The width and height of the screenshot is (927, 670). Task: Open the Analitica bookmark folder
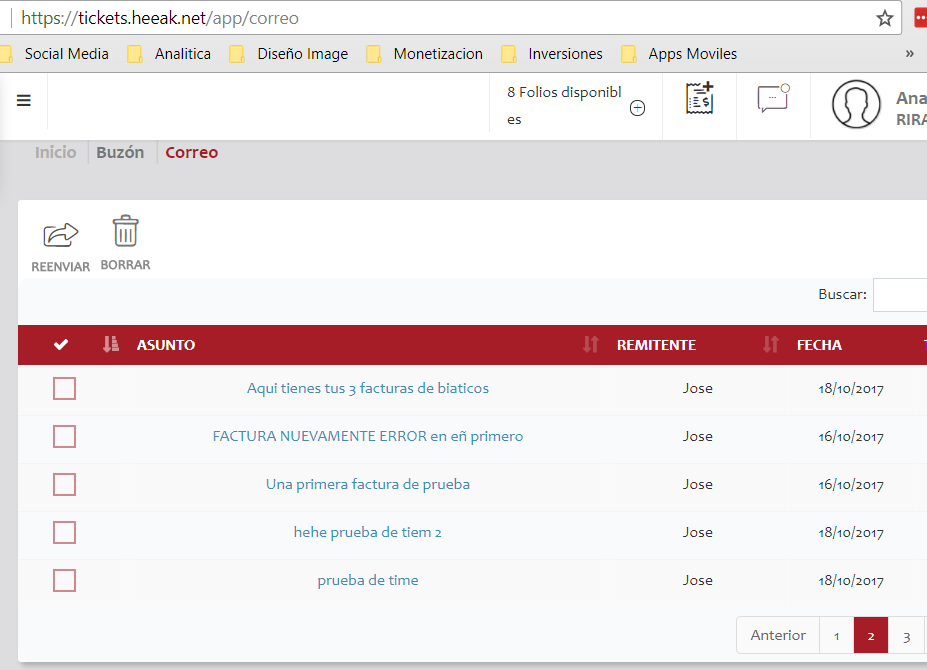pos(170,54)
